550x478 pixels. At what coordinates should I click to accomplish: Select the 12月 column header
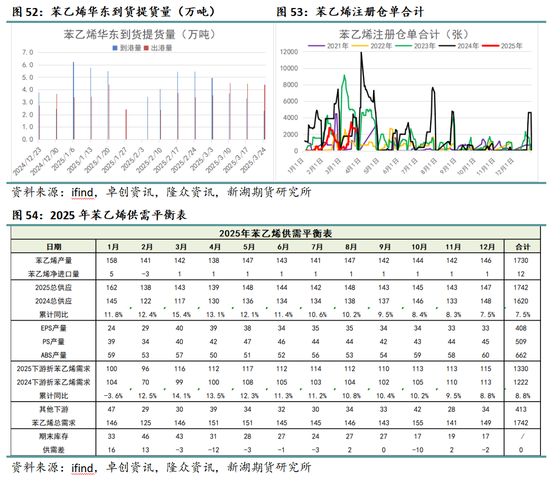pos(487,247)
